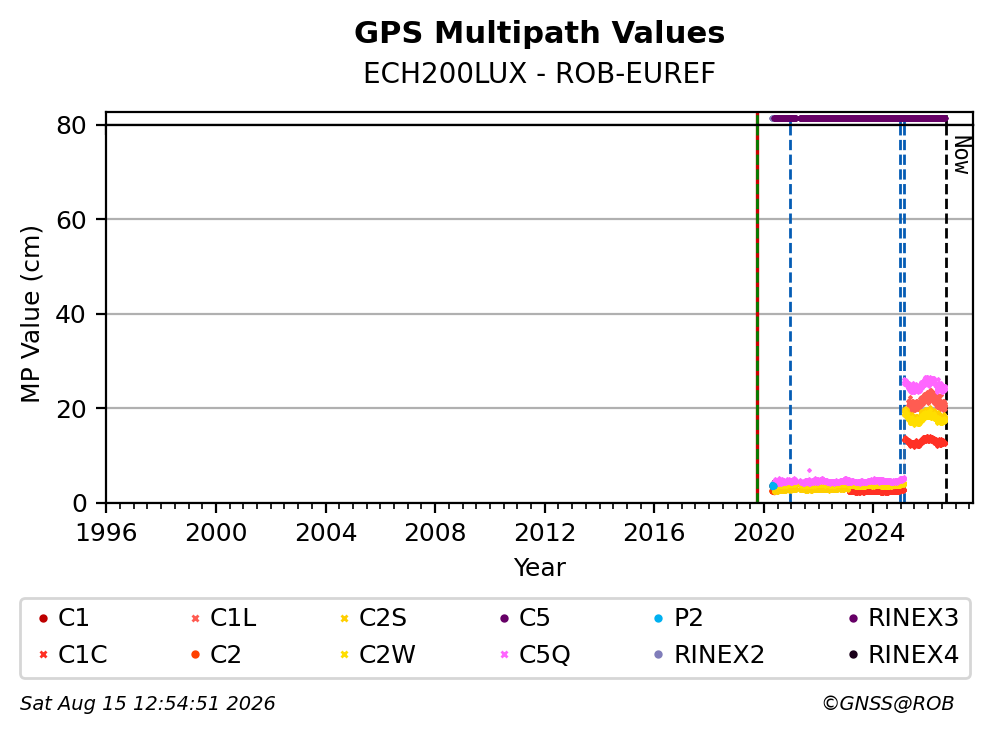
Task: Click the 60 y-axis tick label
Action: click(71, 220)
